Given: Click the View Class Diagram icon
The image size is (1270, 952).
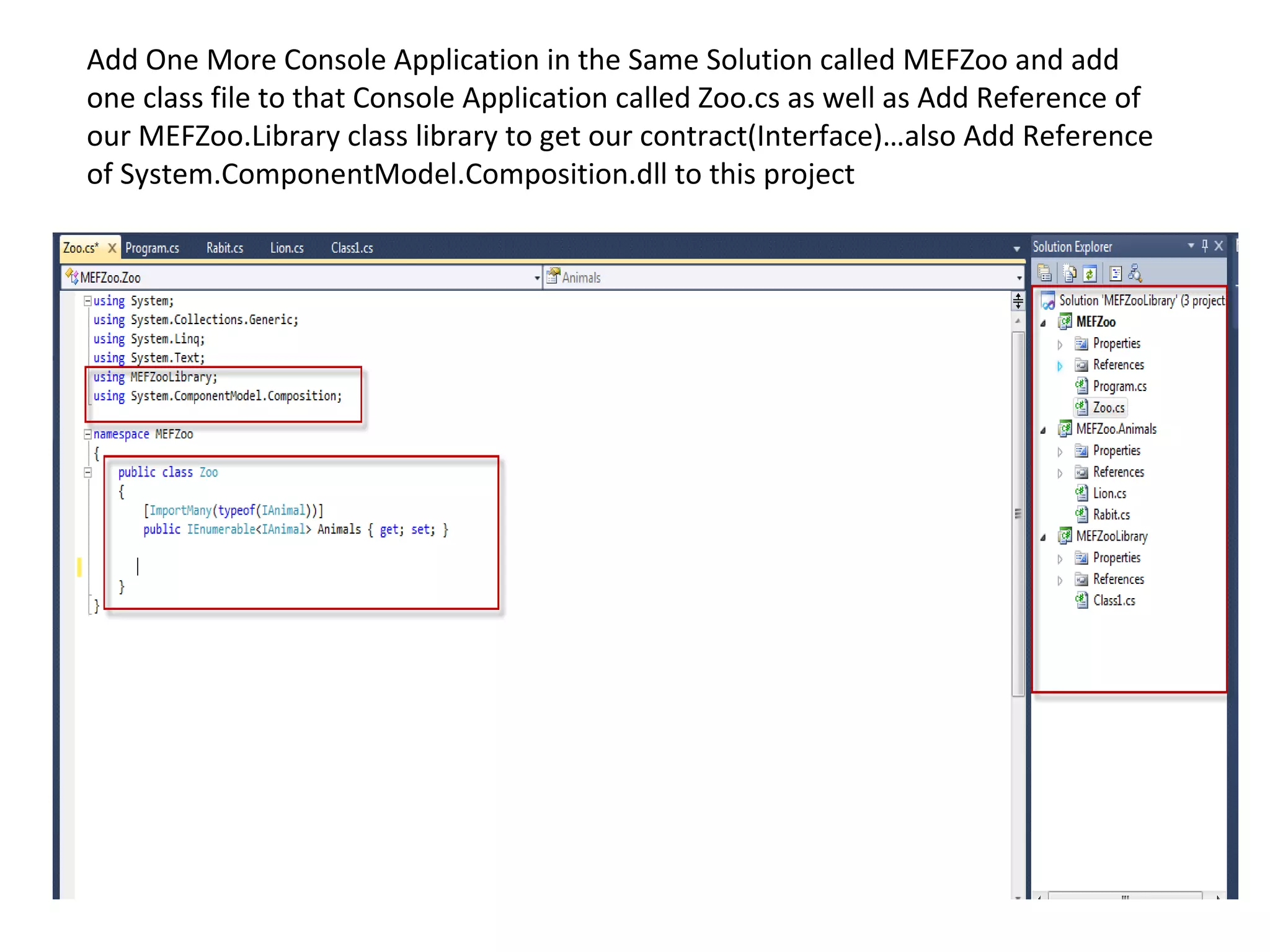Looking at the screenshot, I should (x=1135, y=273).
